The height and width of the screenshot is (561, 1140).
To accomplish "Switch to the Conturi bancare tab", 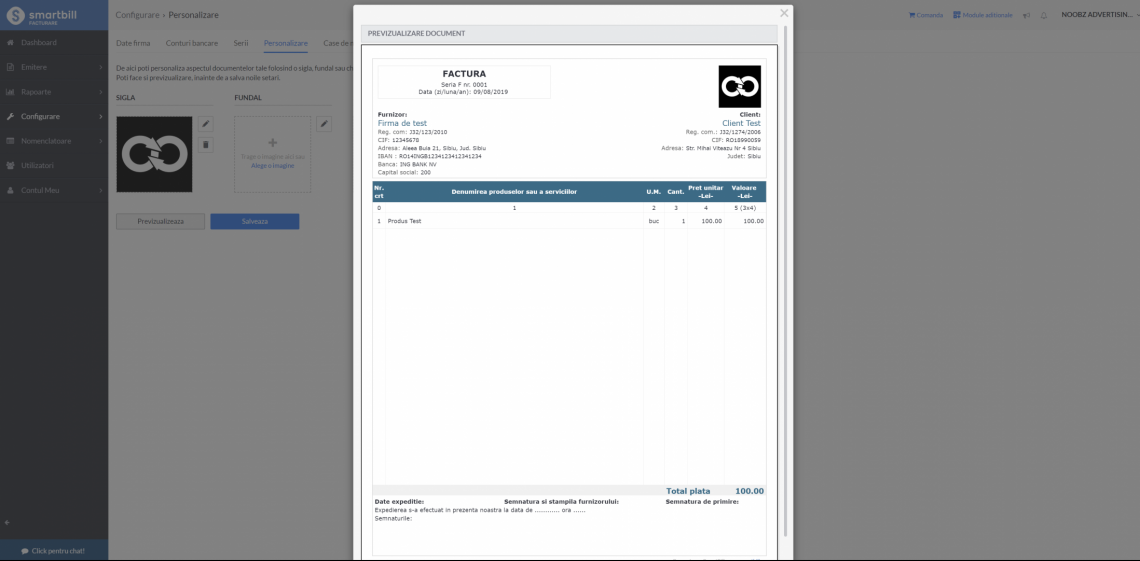I will 191,44.
